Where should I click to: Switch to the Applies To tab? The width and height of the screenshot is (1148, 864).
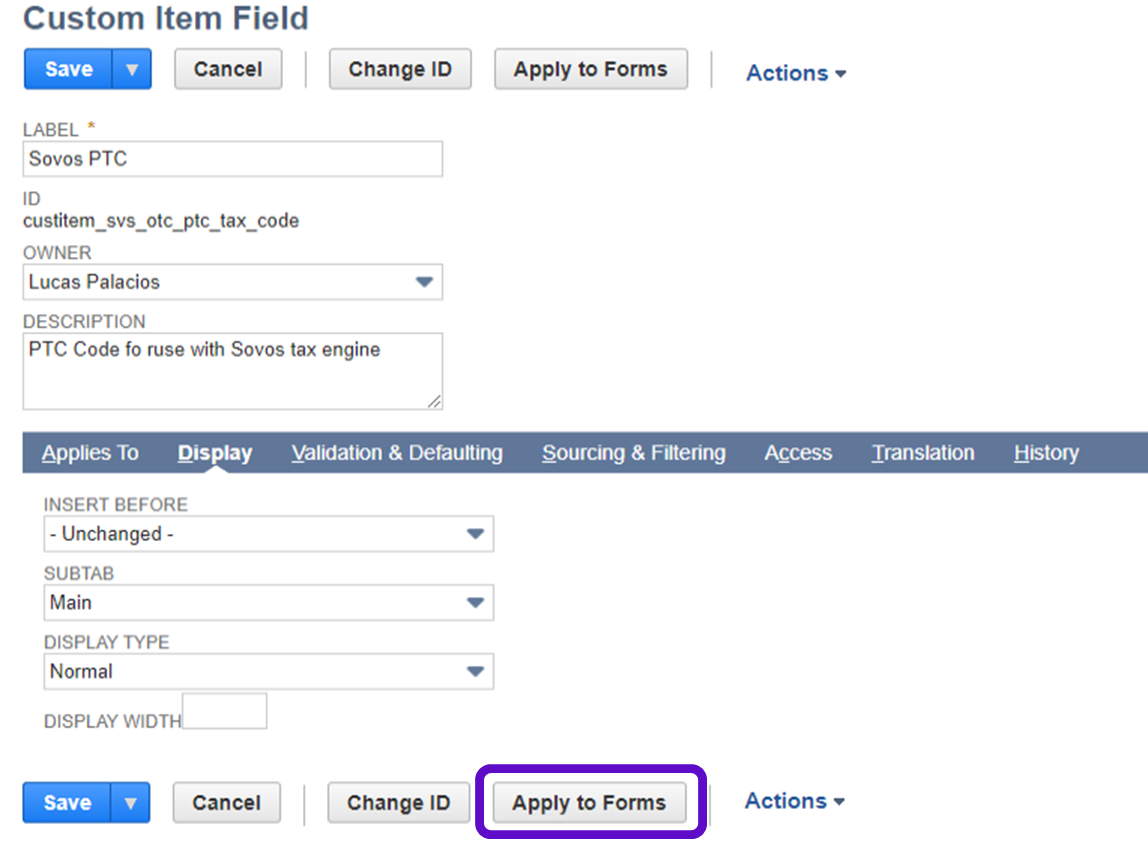tap(90, 453)
